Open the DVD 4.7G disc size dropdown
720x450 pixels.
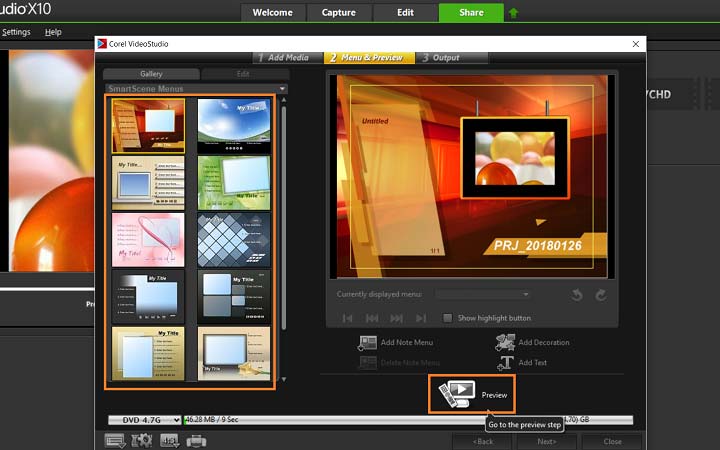click(x=145, y=420)
